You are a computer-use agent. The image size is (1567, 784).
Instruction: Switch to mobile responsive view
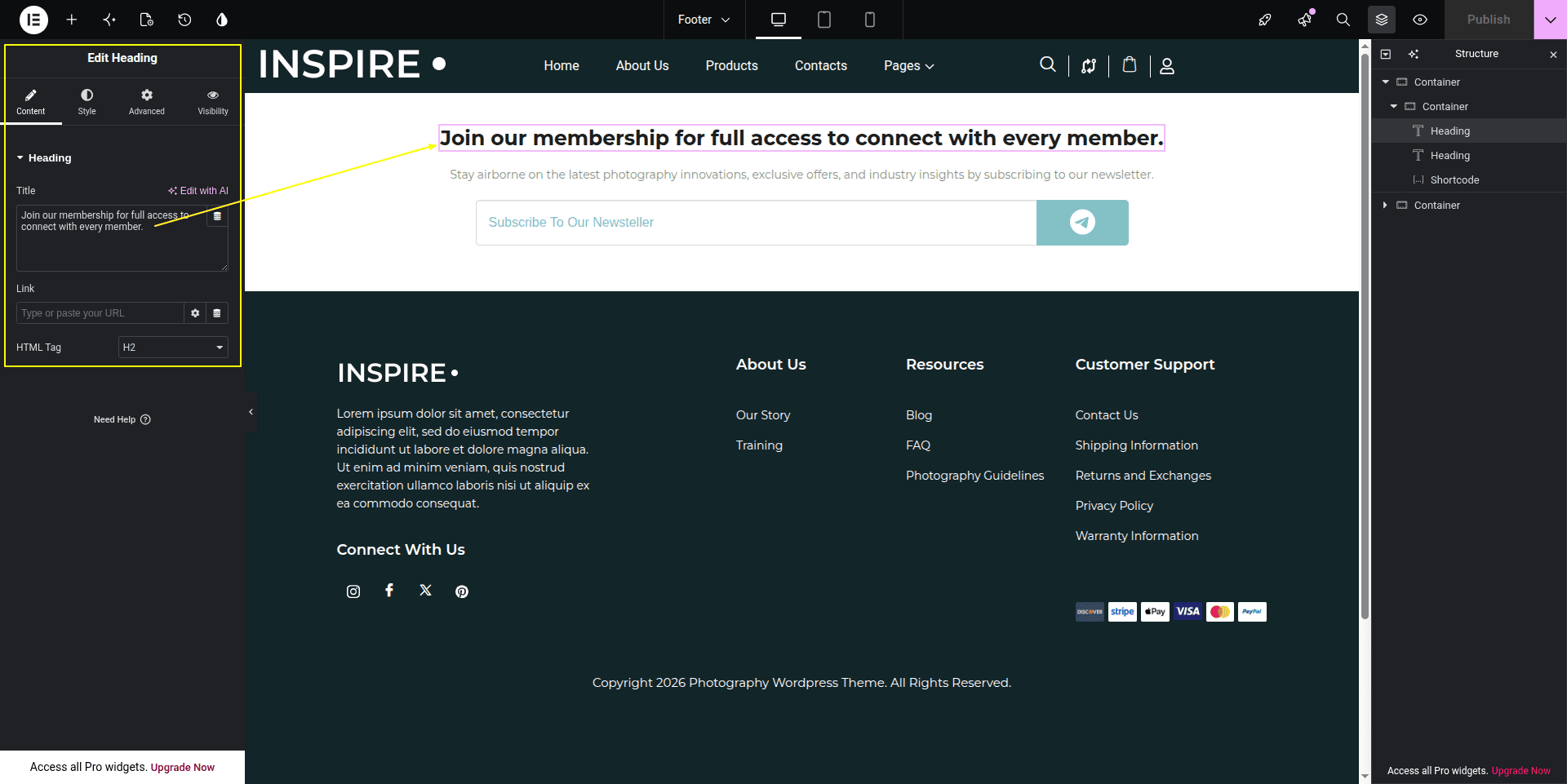point(870,20)
